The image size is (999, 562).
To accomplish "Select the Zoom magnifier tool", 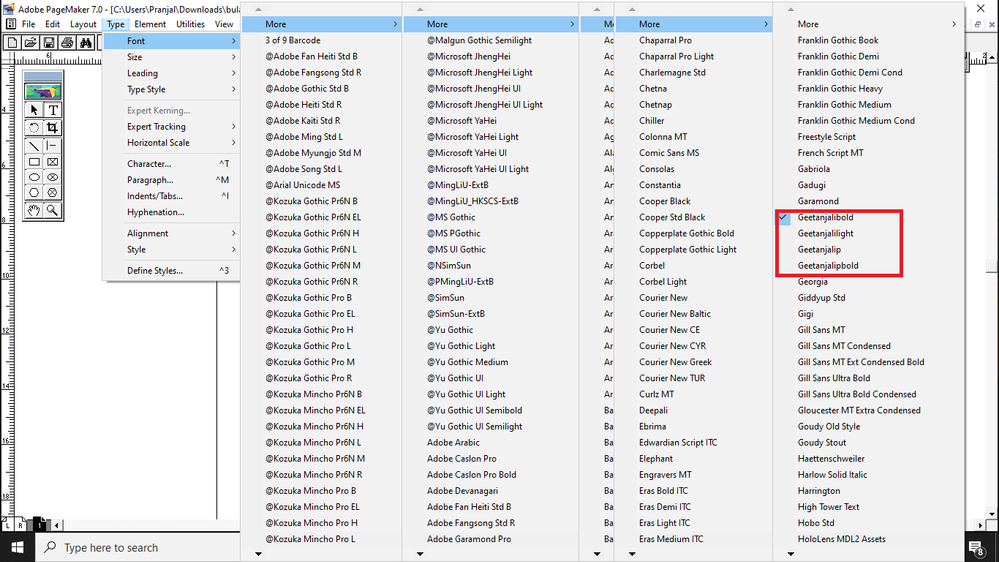I will point(53,210).
